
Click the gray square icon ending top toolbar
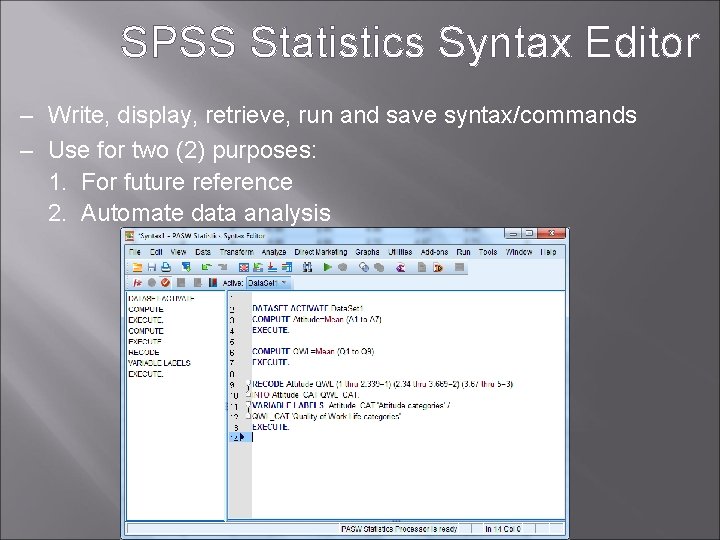[459, 267]
